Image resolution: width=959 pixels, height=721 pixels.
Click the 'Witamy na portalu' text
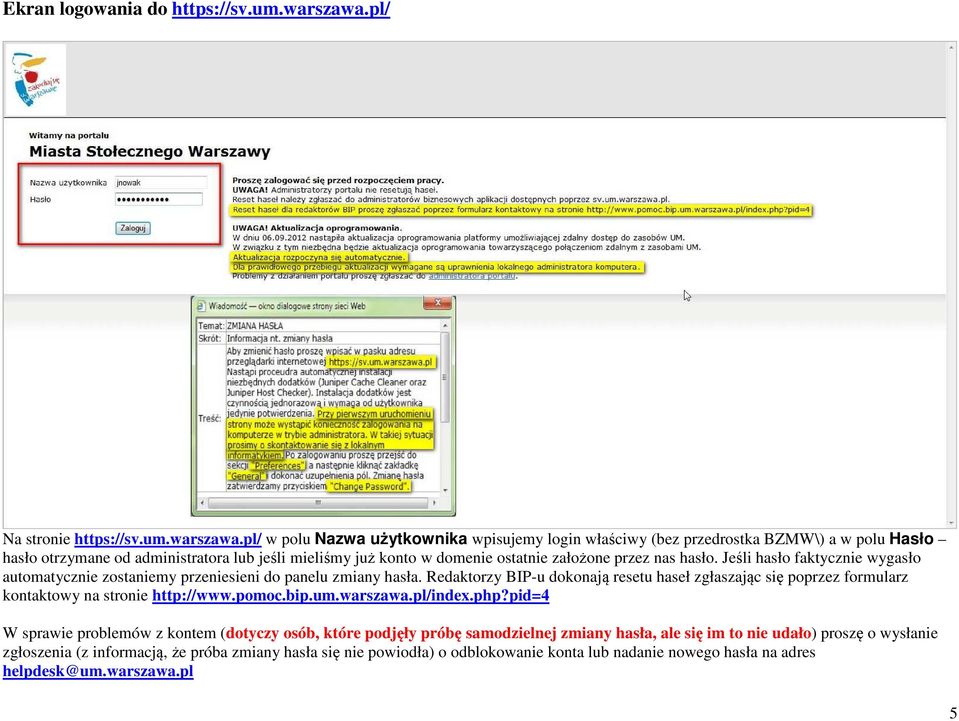69,135
